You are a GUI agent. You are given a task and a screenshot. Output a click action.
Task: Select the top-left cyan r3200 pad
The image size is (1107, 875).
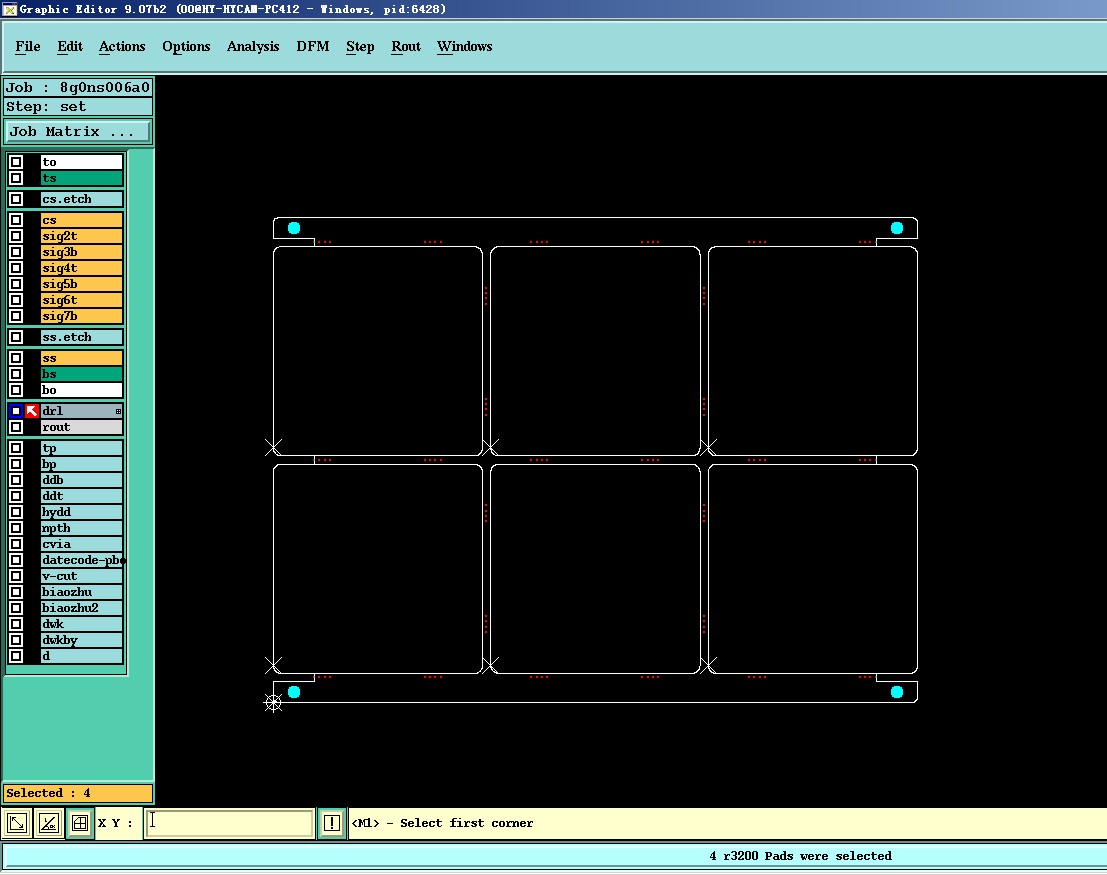[x=294, y=228]
